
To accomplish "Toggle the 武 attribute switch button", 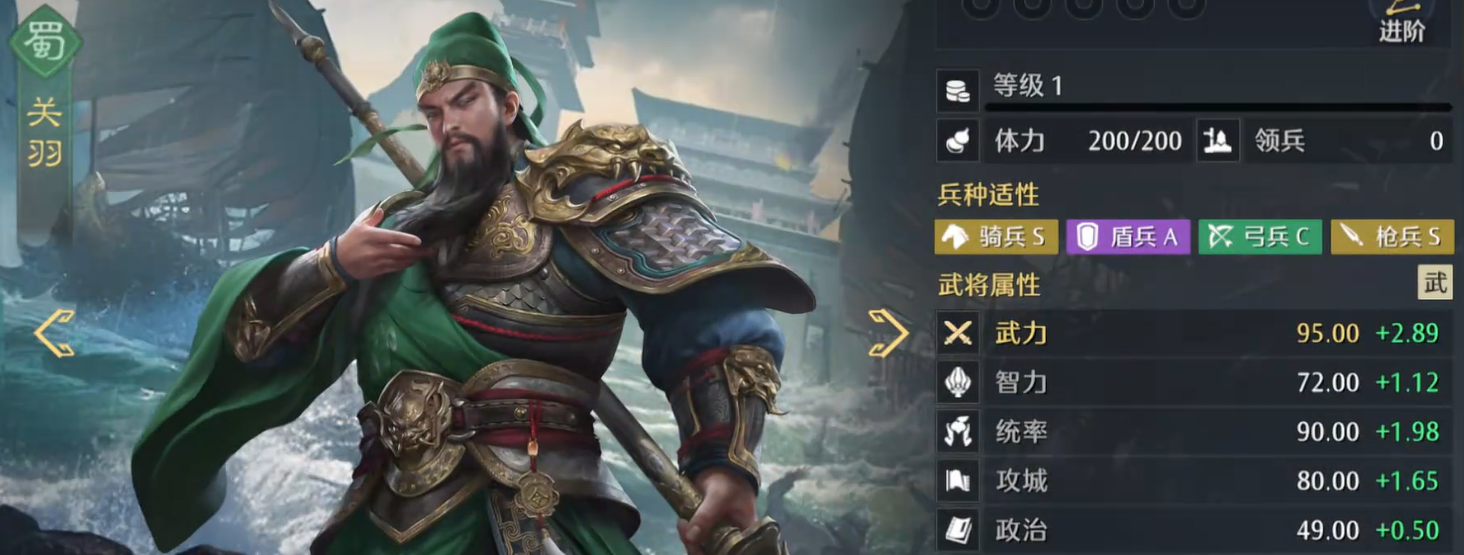I will 1435,283.
